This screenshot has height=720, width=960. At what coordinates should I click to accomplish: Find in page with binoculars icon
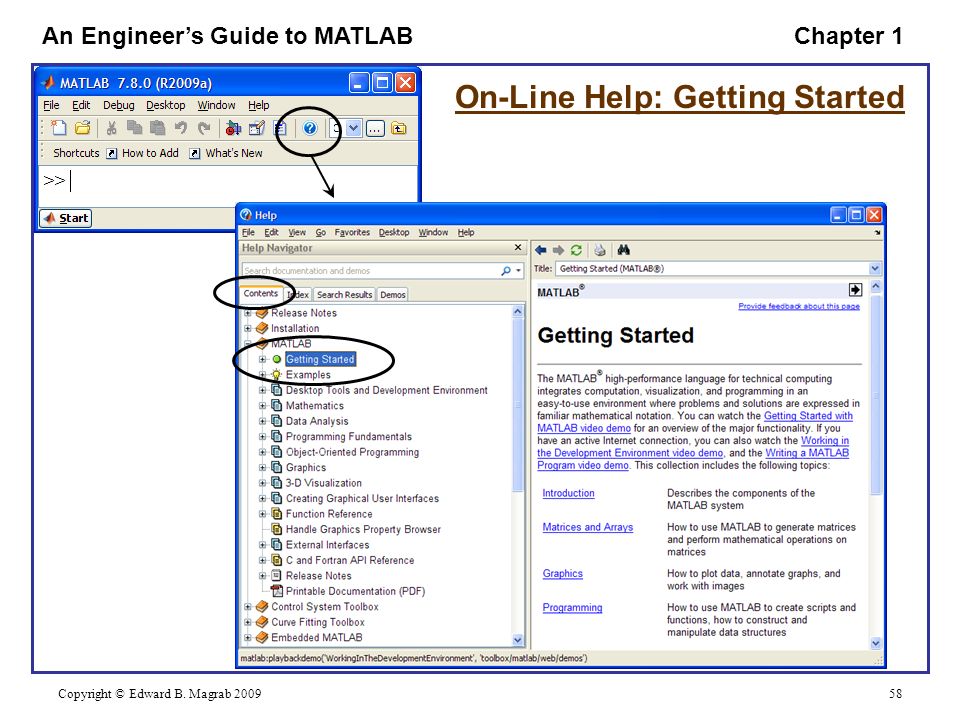[x=624, y=250]
